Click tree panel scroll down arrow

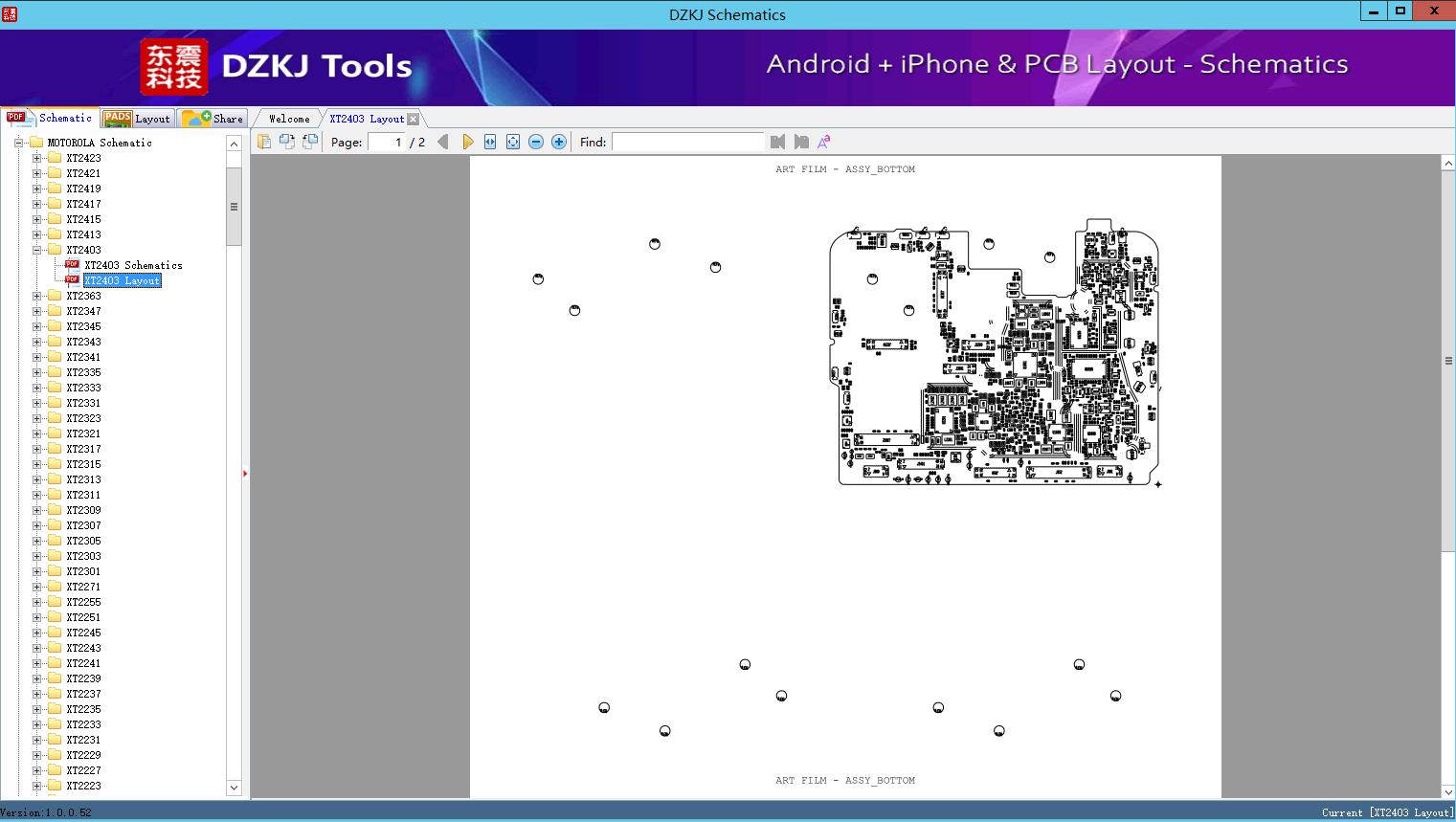pos(234,788)
